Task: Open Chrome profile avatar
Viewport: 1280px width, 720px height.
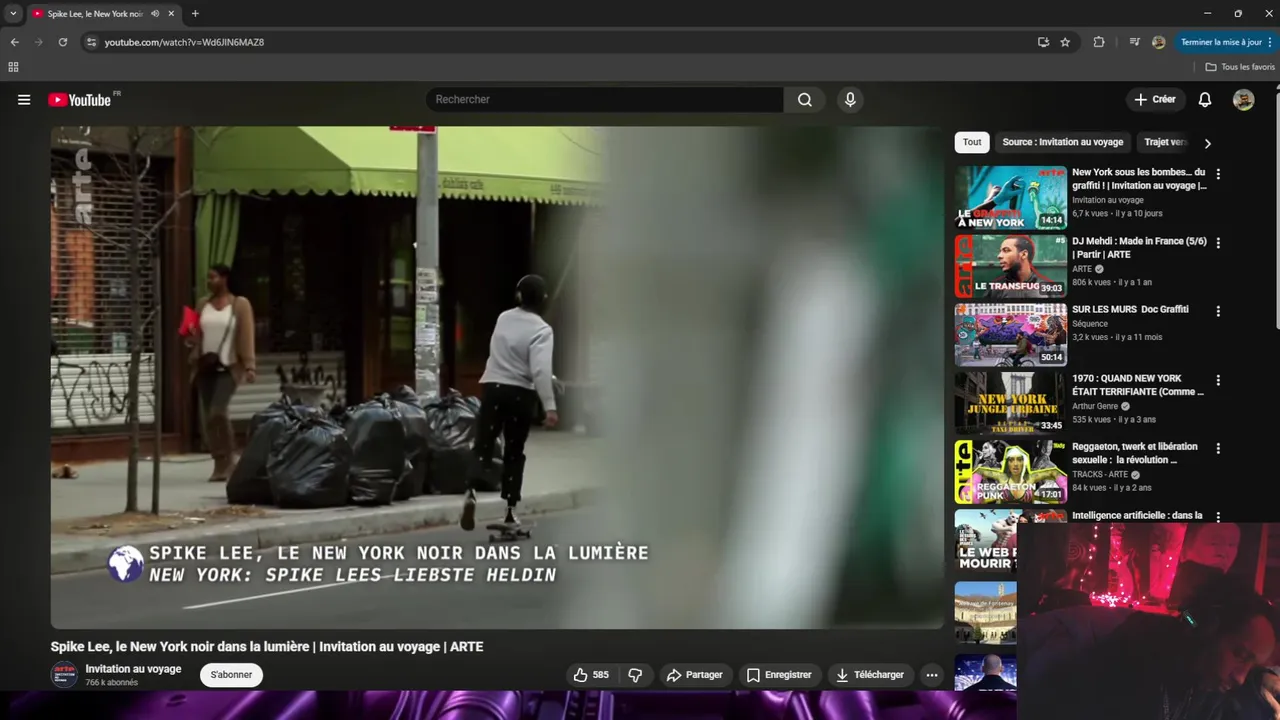Action: [x=1159, y=42]
